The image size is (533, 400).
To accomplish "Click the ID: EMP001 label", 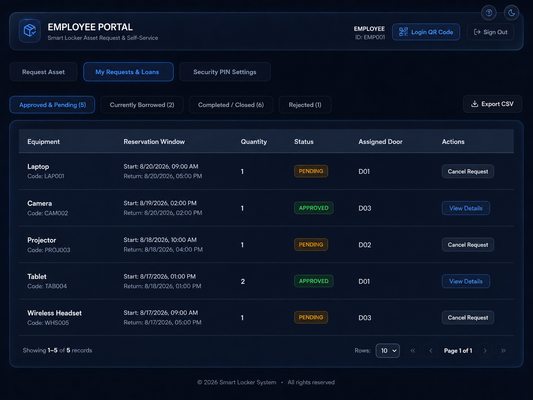I will point(370,37).
